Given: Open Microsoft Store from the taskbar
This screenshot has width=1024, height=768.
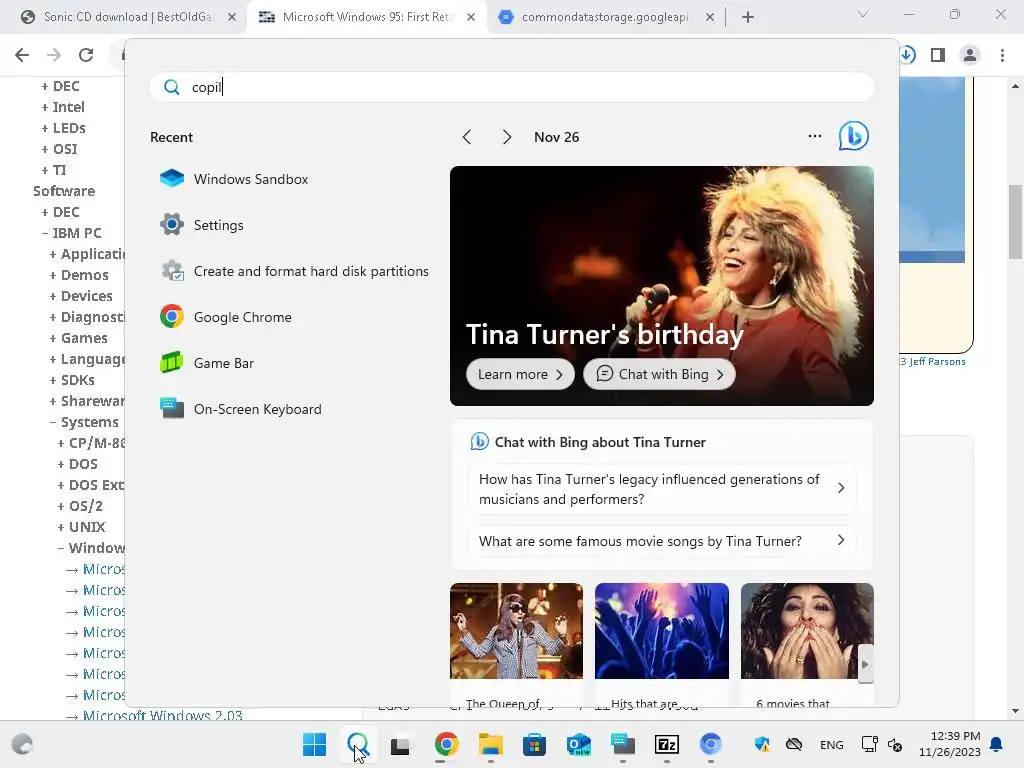Looking at the screenshot, I should [x=534, y=744].
